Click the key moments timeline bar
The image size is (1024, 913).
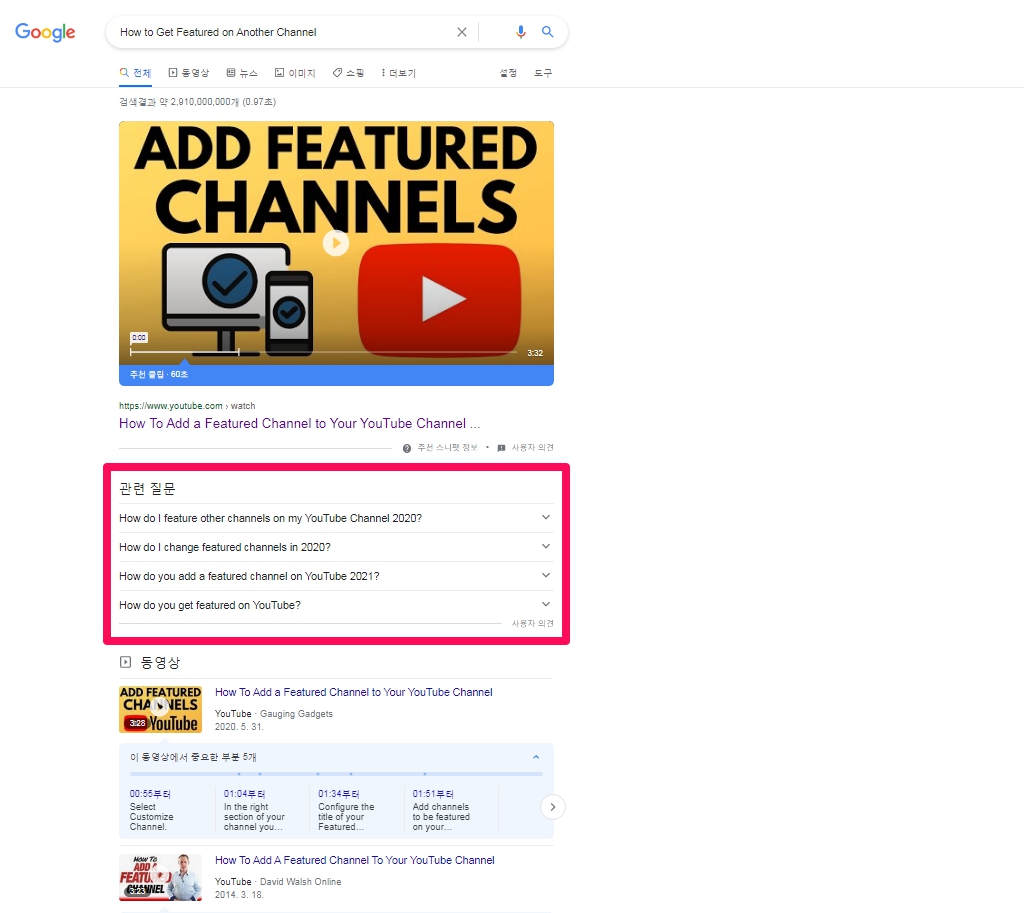[x=336, y=774]
